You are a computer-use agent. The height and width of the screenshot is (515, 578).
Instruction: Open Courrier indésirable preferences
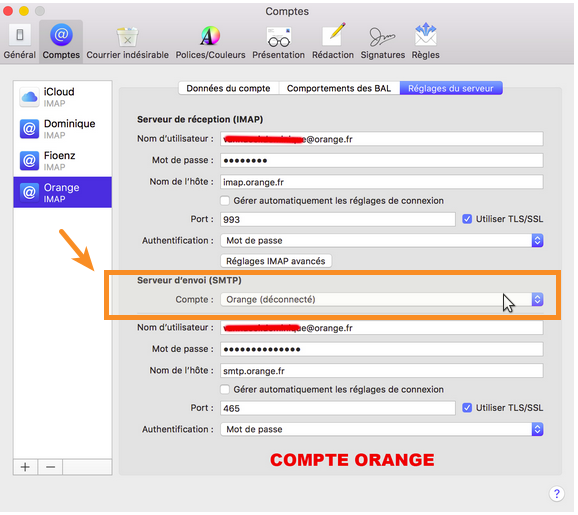[128, 43]
